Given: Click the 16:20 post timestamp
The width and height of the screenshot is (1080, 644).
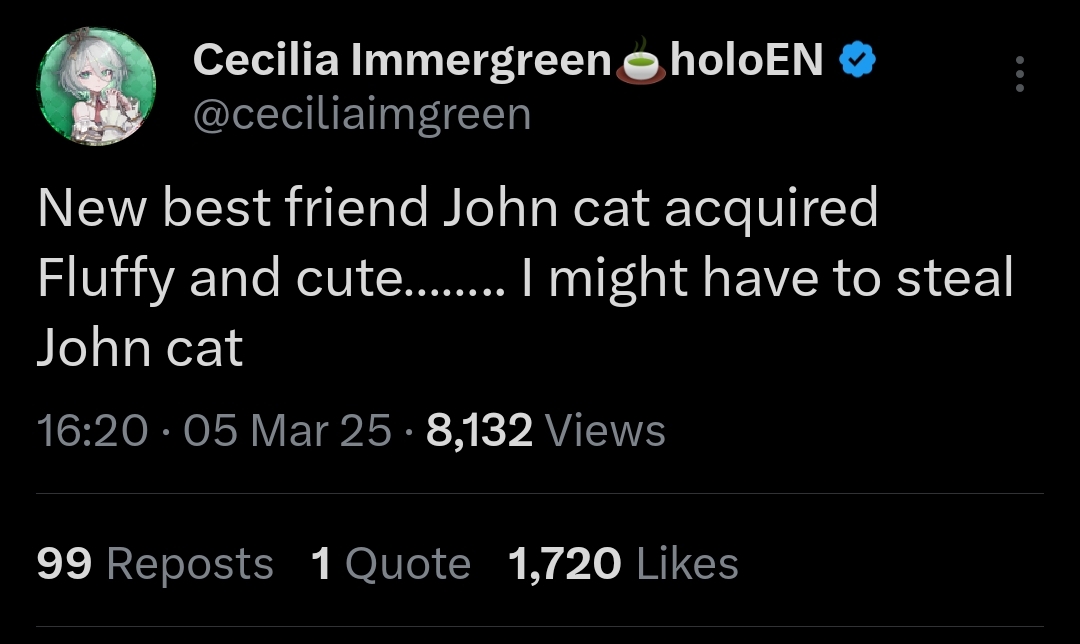Looking at the screenshot, I should [92, 431].
